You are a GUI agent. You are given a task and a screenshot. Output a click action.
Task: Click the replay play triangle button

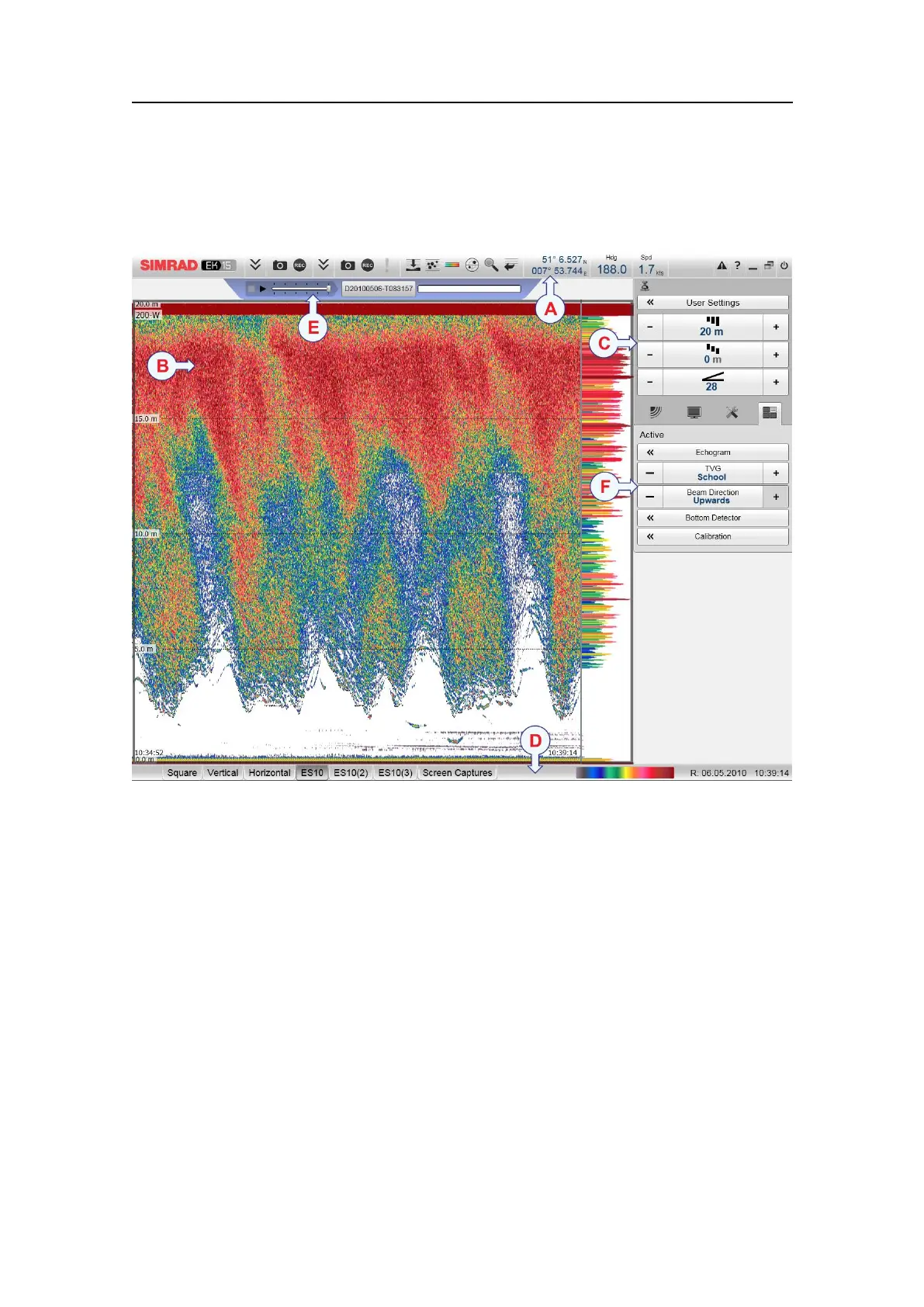[263, 289]
